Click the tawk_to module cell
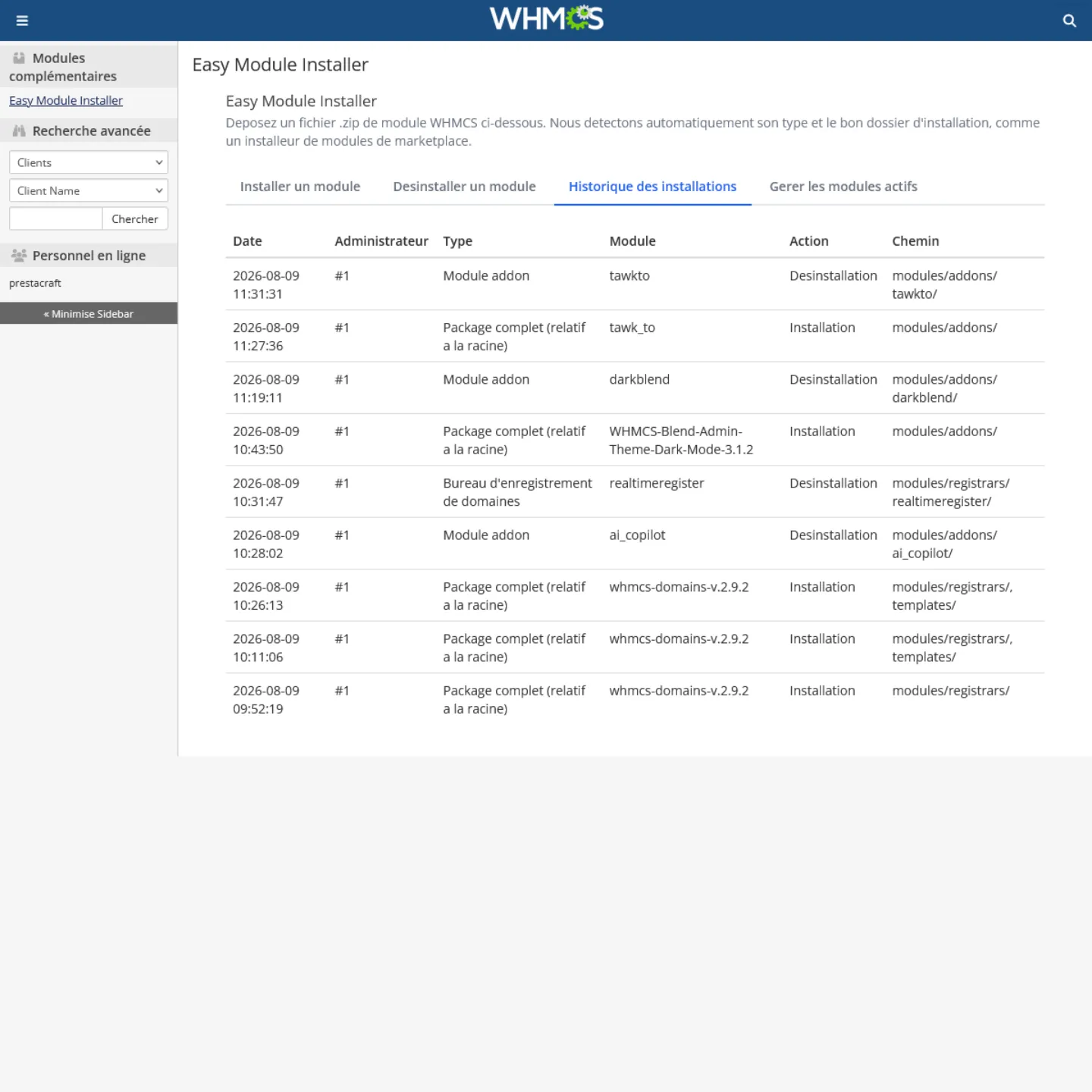The width and height of the screenshot is (1092, 1092). pyautogui.click(x=632, y=328)
